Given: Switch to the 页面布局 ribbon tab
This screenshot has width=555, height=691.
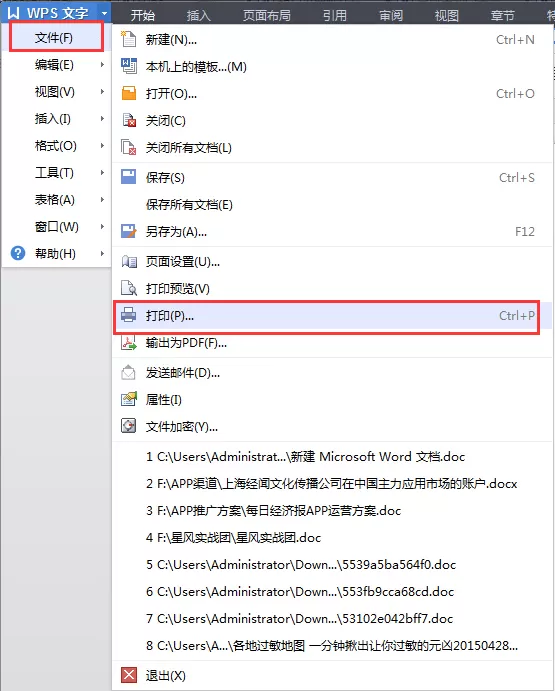Looking at the screenshot, I should tap(267, 15).
